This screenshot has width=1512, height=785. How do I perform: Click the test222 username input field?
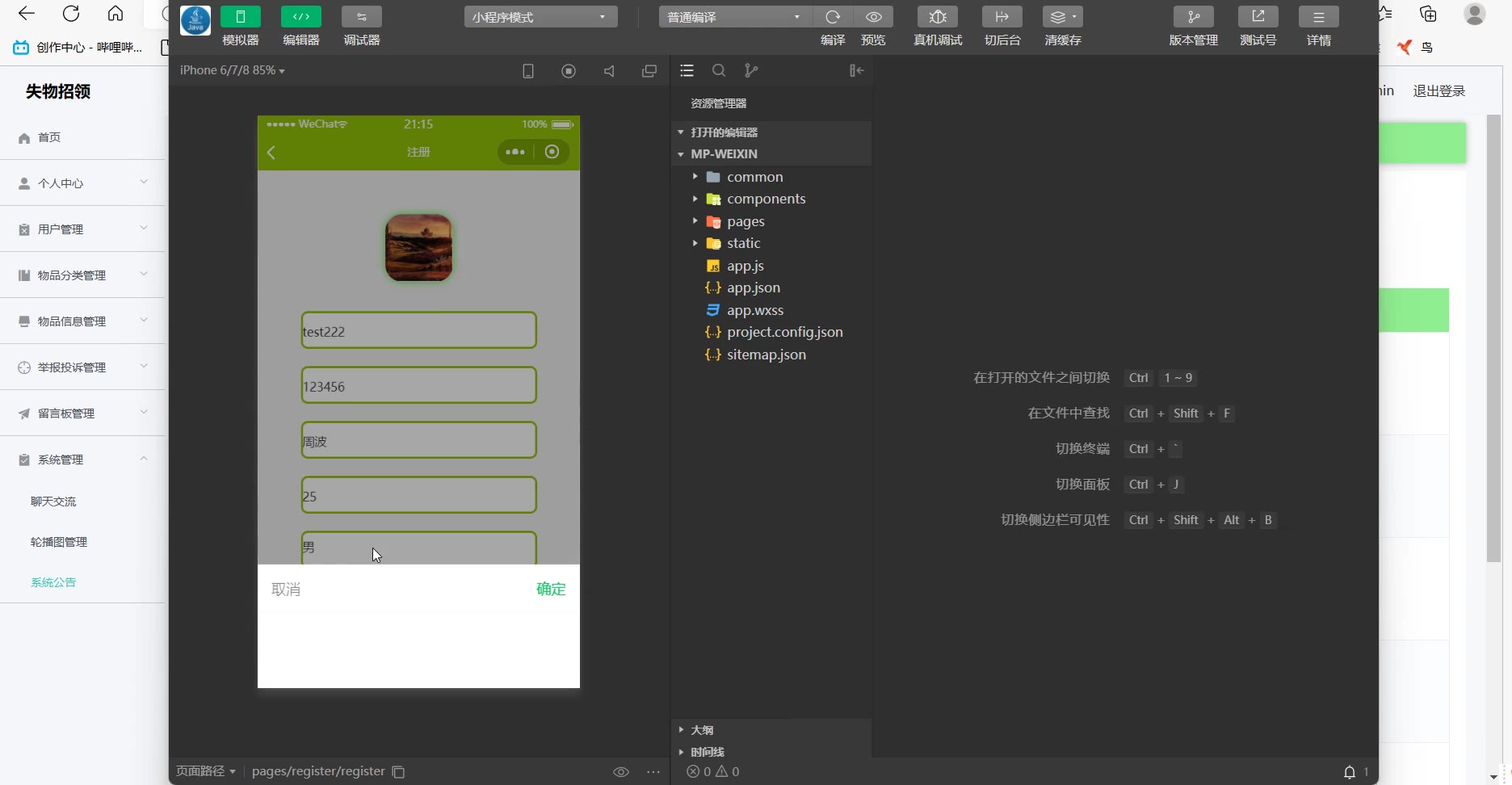coord(418,331)
